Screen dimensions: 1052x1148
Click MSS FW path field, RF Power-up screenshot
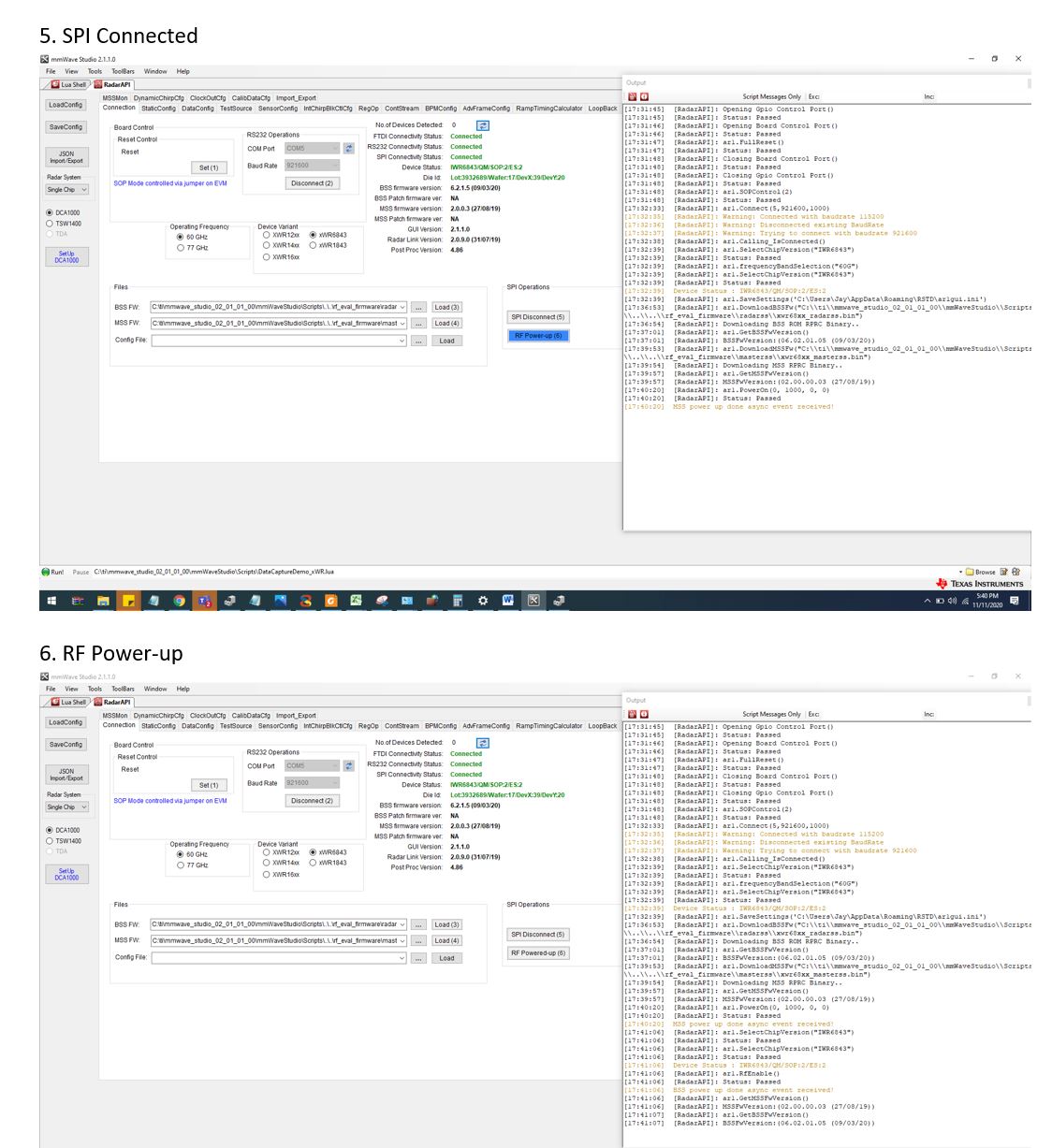click(x=279, y=941)
